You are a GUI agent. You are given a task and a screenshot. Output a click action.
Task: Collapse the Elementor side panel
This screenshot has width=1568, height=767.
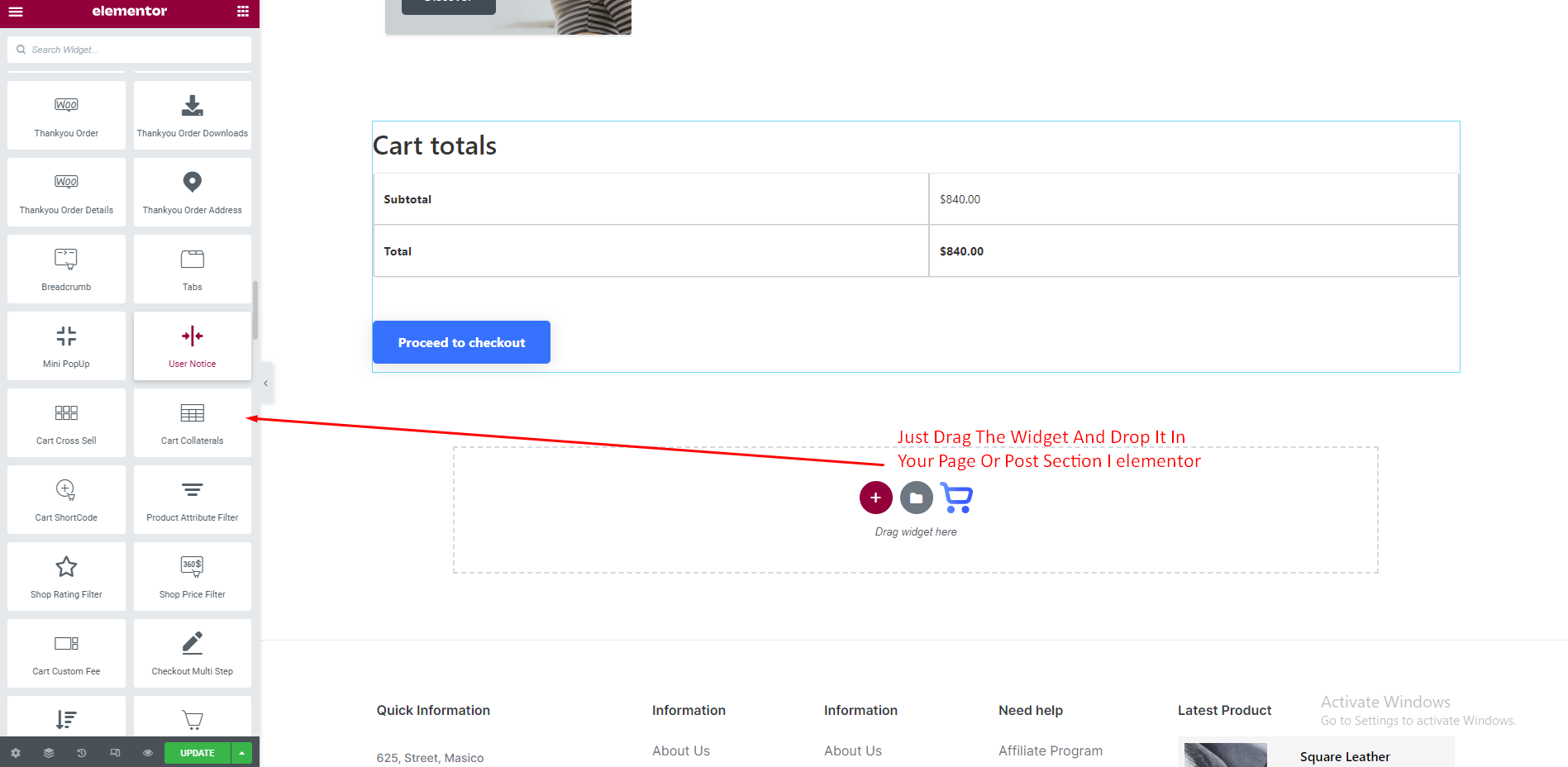(265, 383)
